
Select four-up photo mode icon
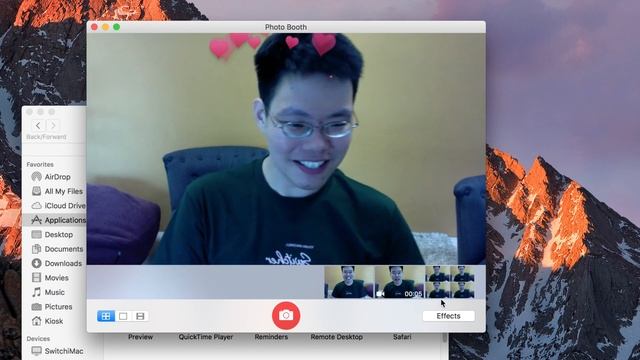(106, 316)
